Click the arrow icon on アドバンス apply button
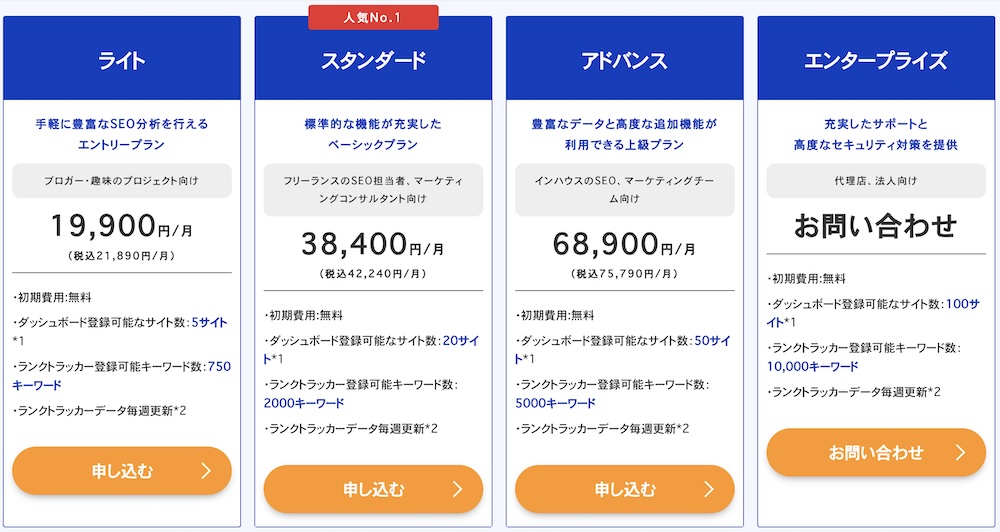Viewport: 1000px width, 532px height. (x=709, y=489)
